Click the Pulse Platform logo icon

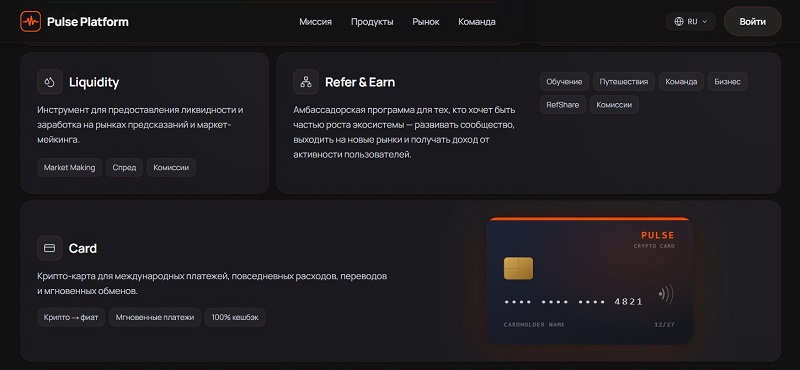click(31, 21)
